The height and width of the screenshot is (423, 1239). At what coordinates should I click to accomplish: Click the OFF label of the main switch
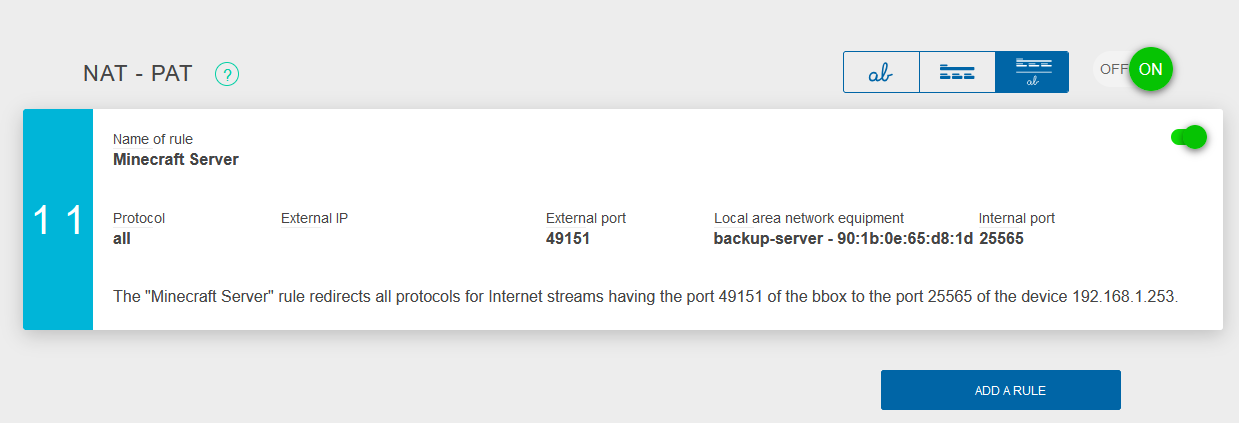(x=1113, y=69)
